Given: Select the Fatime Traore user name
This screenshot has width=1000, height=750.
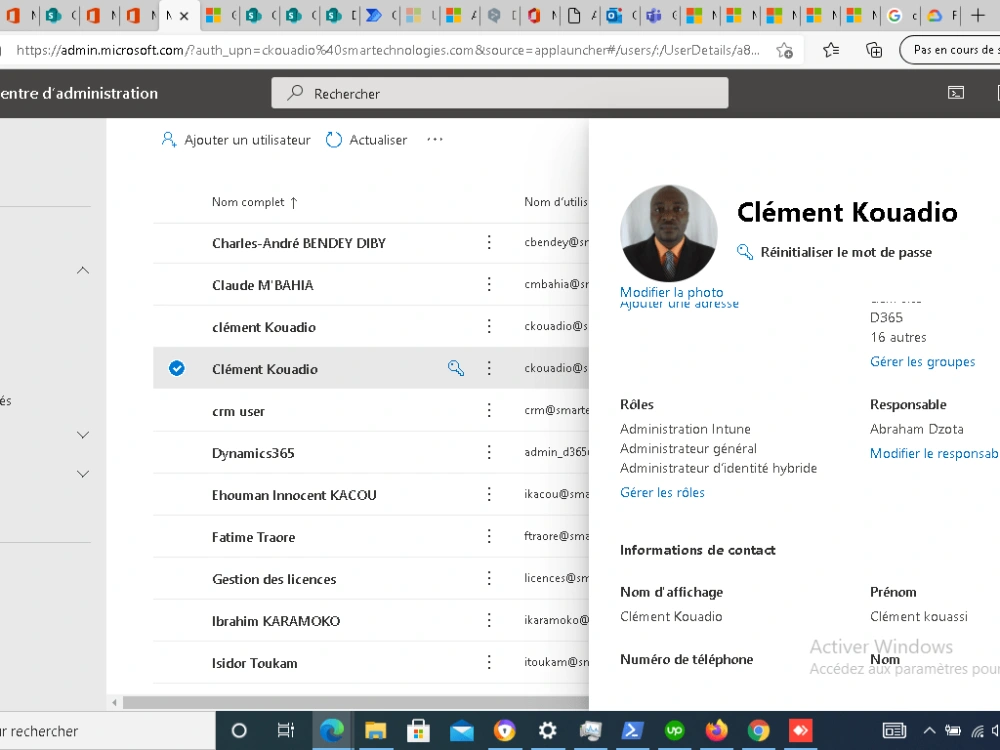Looking at the screenshot, I should 253,537.
